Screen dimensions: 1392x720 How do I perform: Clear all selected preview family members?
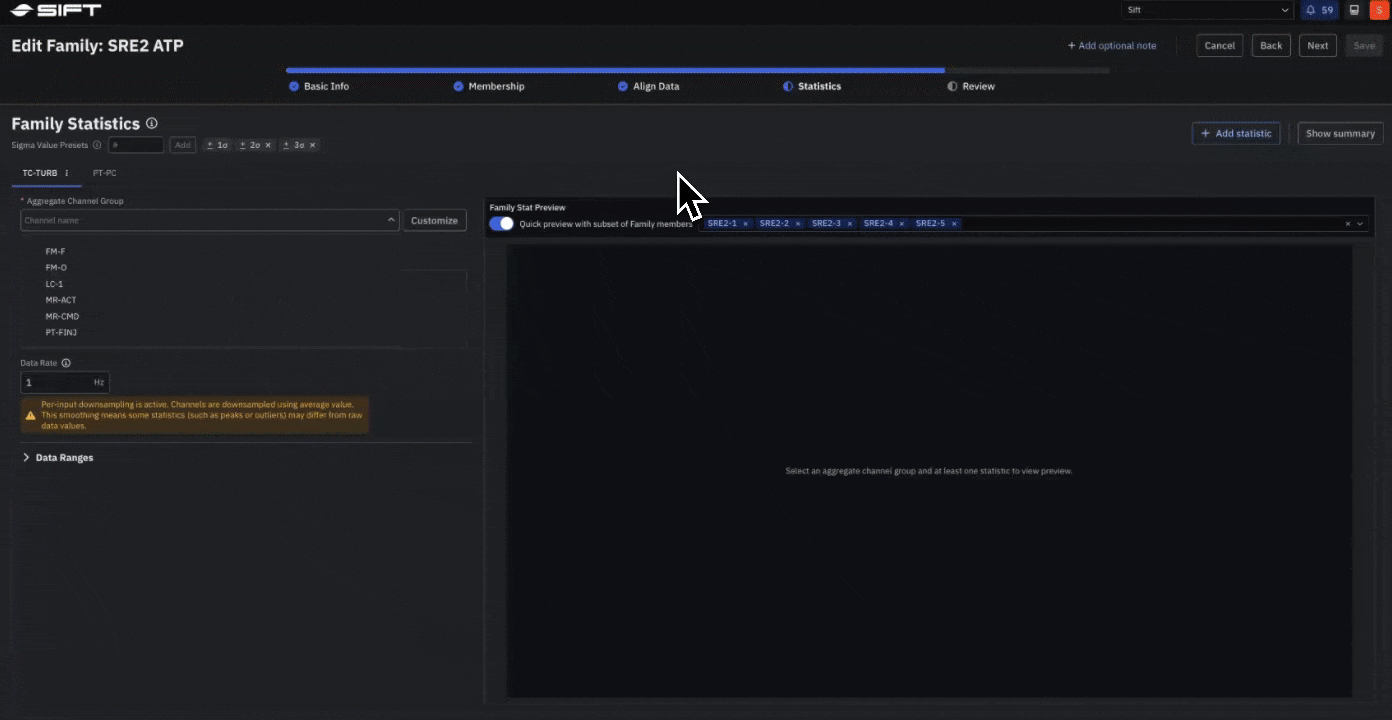(x=1348, y=224)
